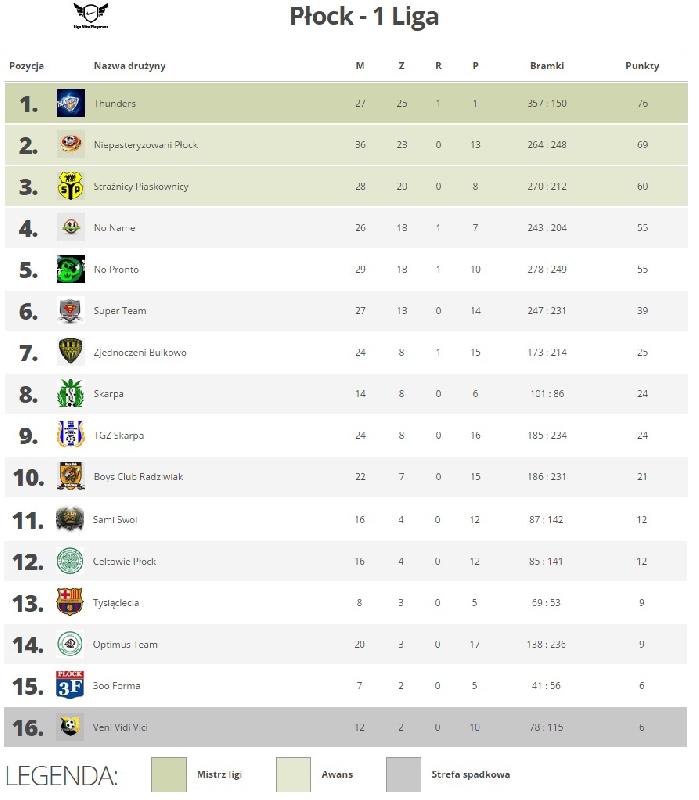The height and width of the screenshot is (800, 699).
Task: Click the Veni Vidi Vici team name
Action: pos(120,728)
